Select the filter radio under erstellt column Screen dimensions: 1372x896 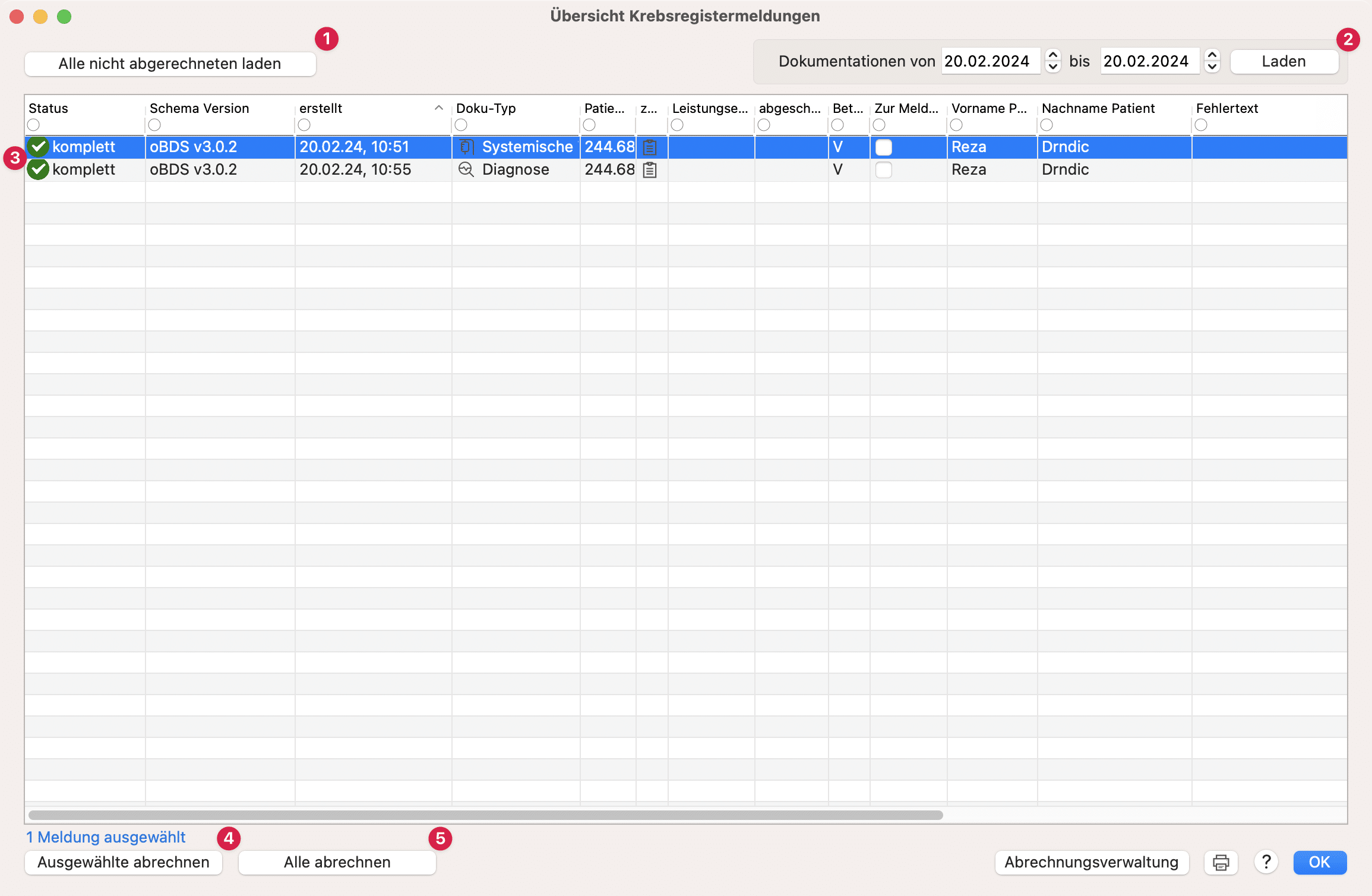click(304, 125)
